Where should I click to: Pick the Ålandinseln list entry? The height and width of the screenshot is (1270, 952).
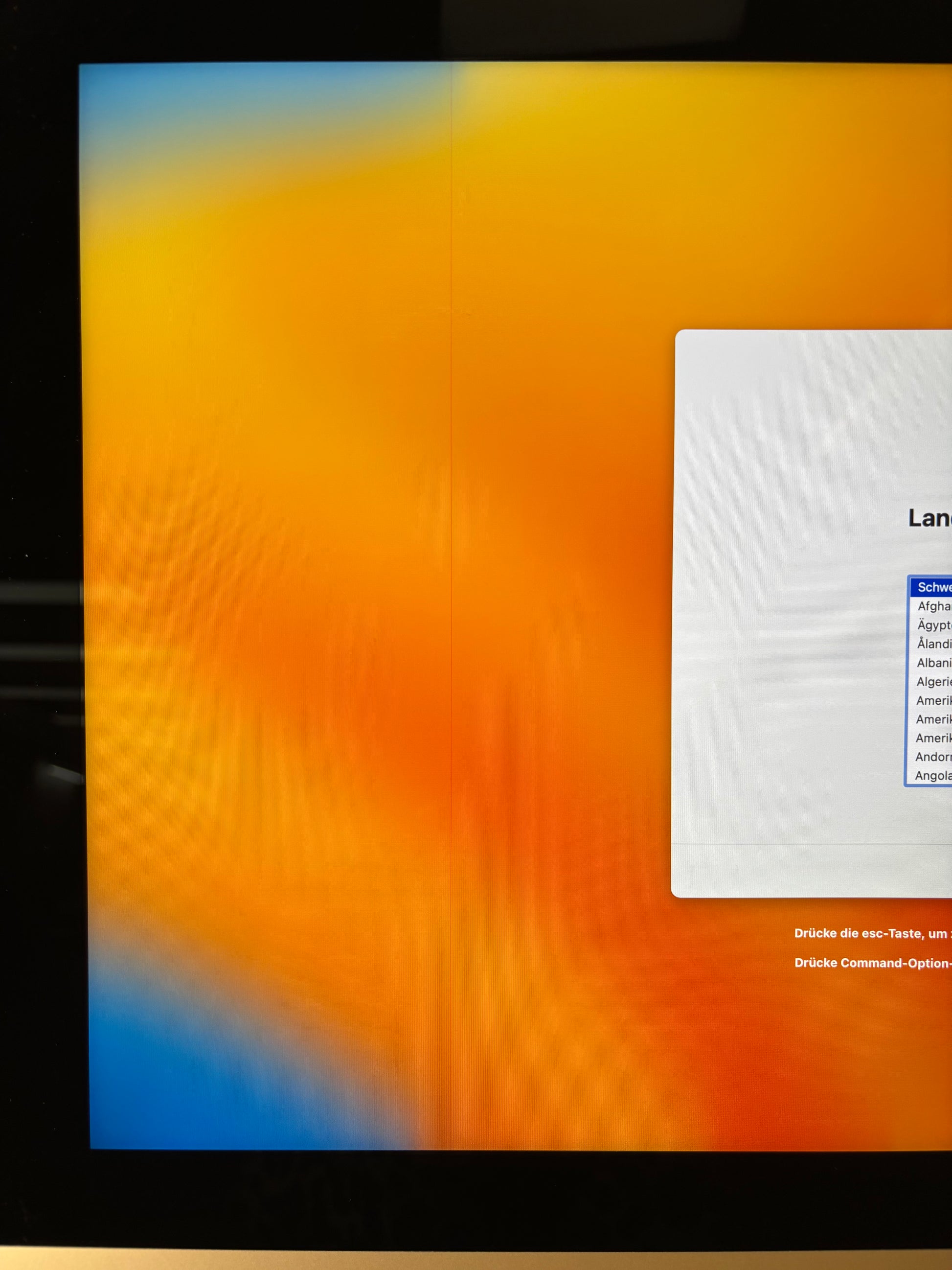(933, 644)
